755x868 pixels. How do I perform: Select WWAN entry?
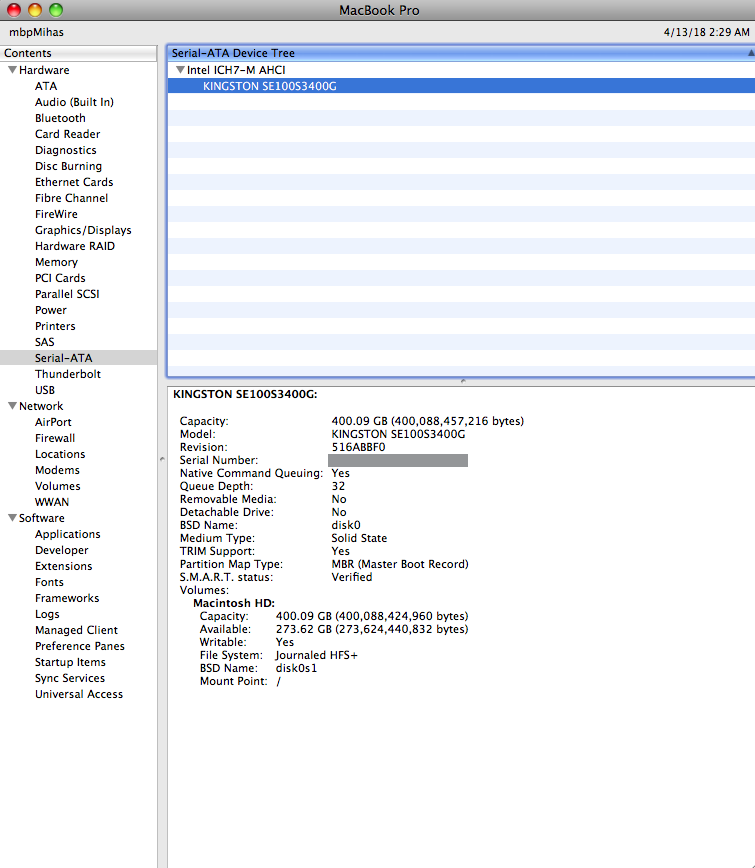tap(52, 502)
